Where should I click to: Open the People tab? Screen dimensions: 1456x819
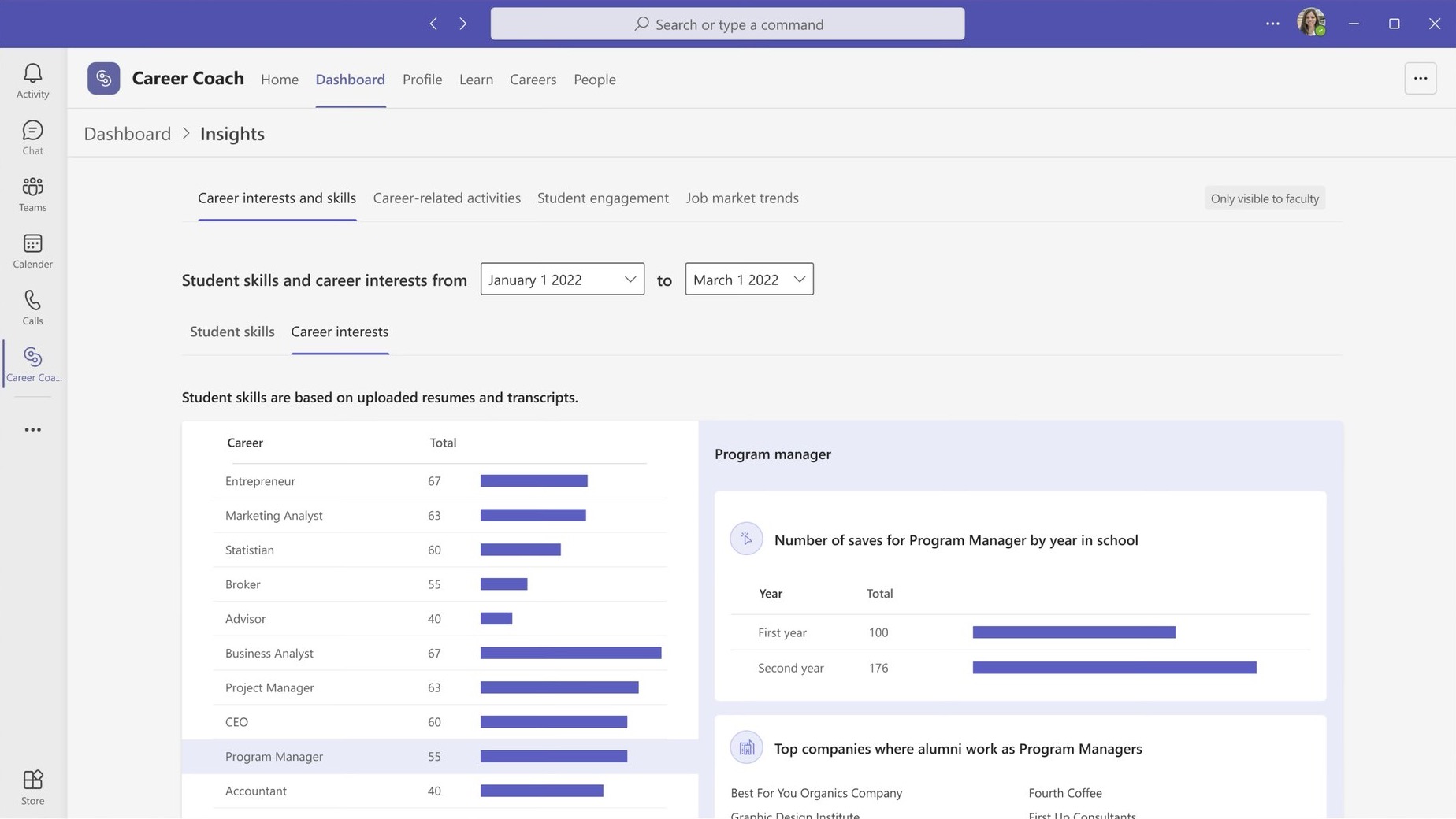594,79
